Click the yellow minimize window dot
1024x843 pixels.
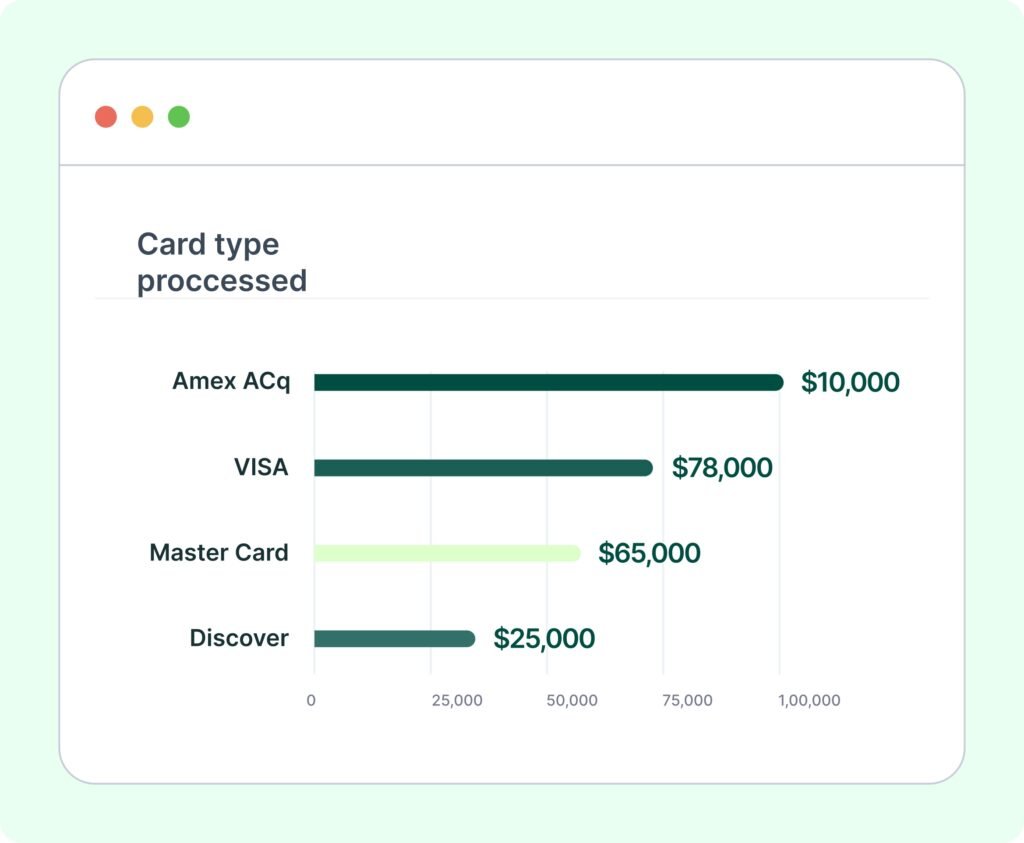143,117
